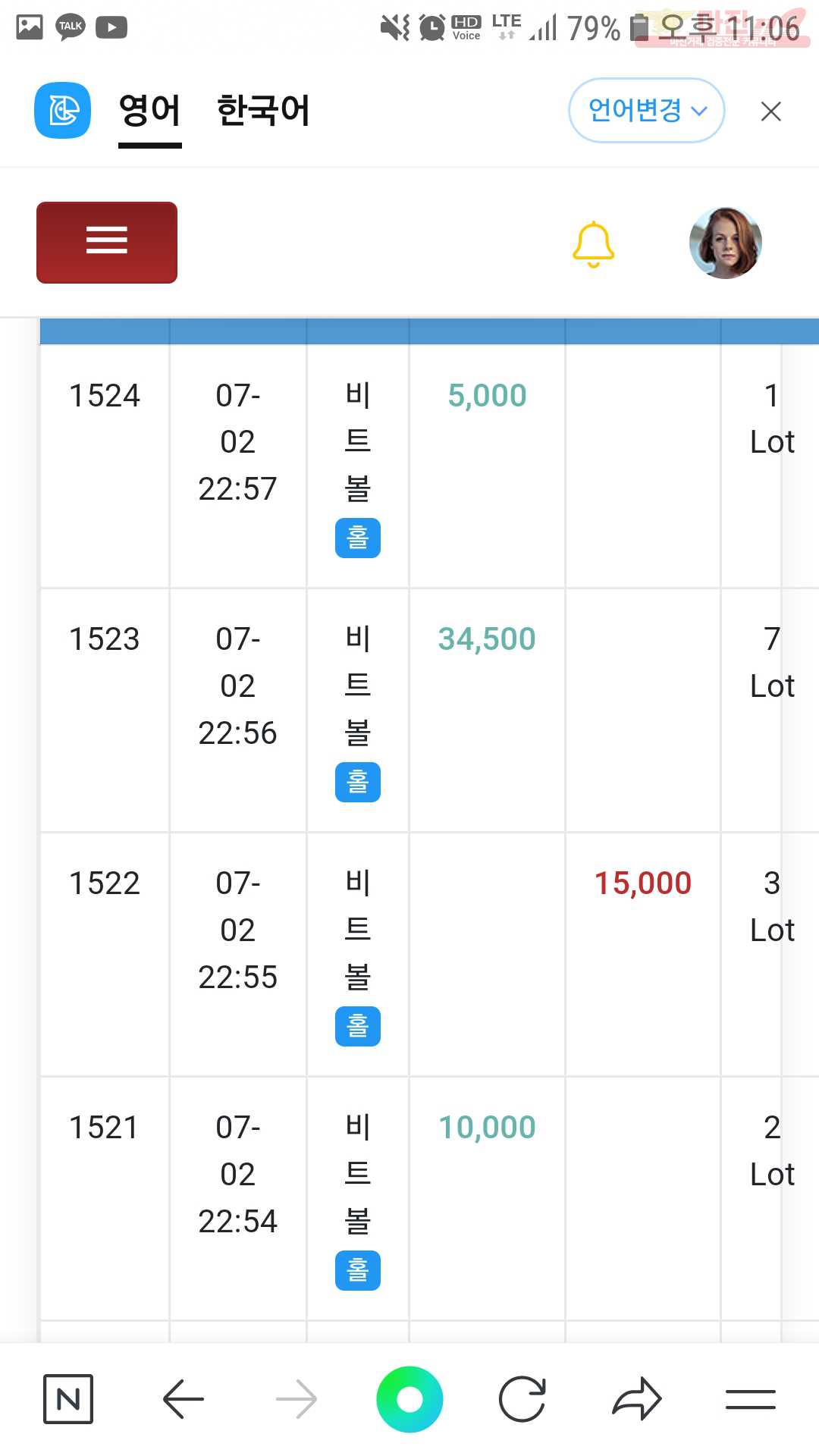This screenshot has height=1456, width=819.
Task: Tap the green circle search button
Action: 409,1399
